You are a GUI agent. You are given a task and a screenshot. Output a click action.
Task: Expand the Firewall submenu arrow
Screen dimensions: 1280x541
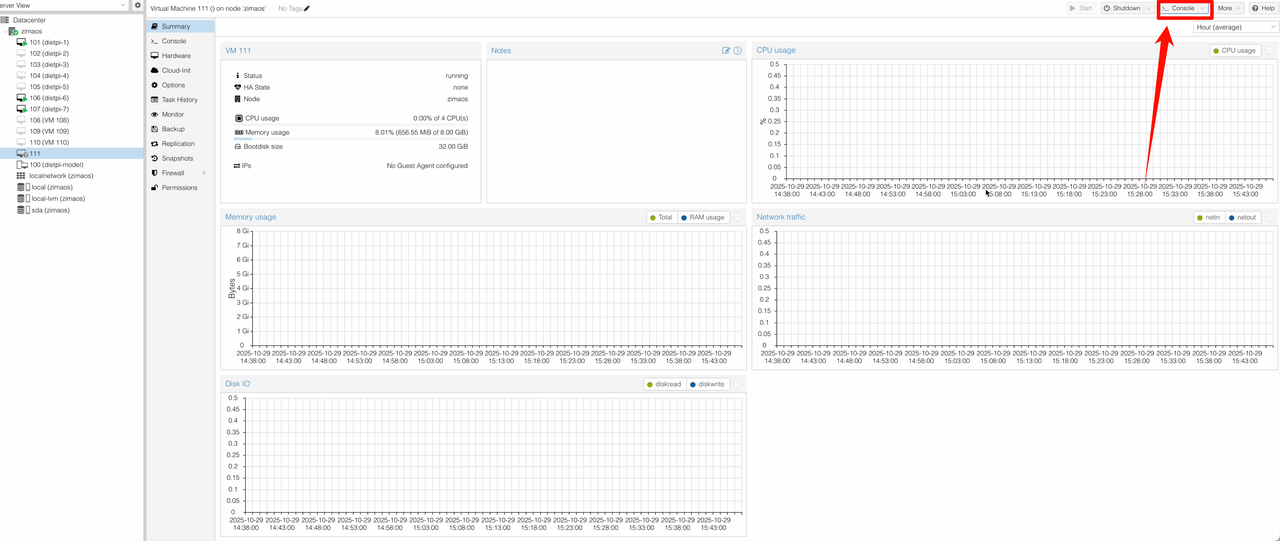click(204, 173)
